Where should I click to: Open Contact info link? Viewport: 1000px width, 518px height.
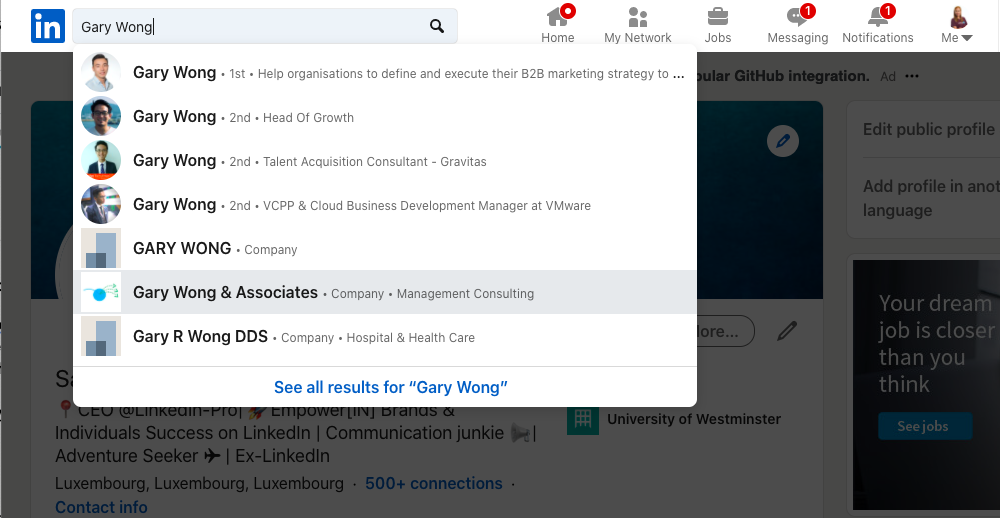101,507
